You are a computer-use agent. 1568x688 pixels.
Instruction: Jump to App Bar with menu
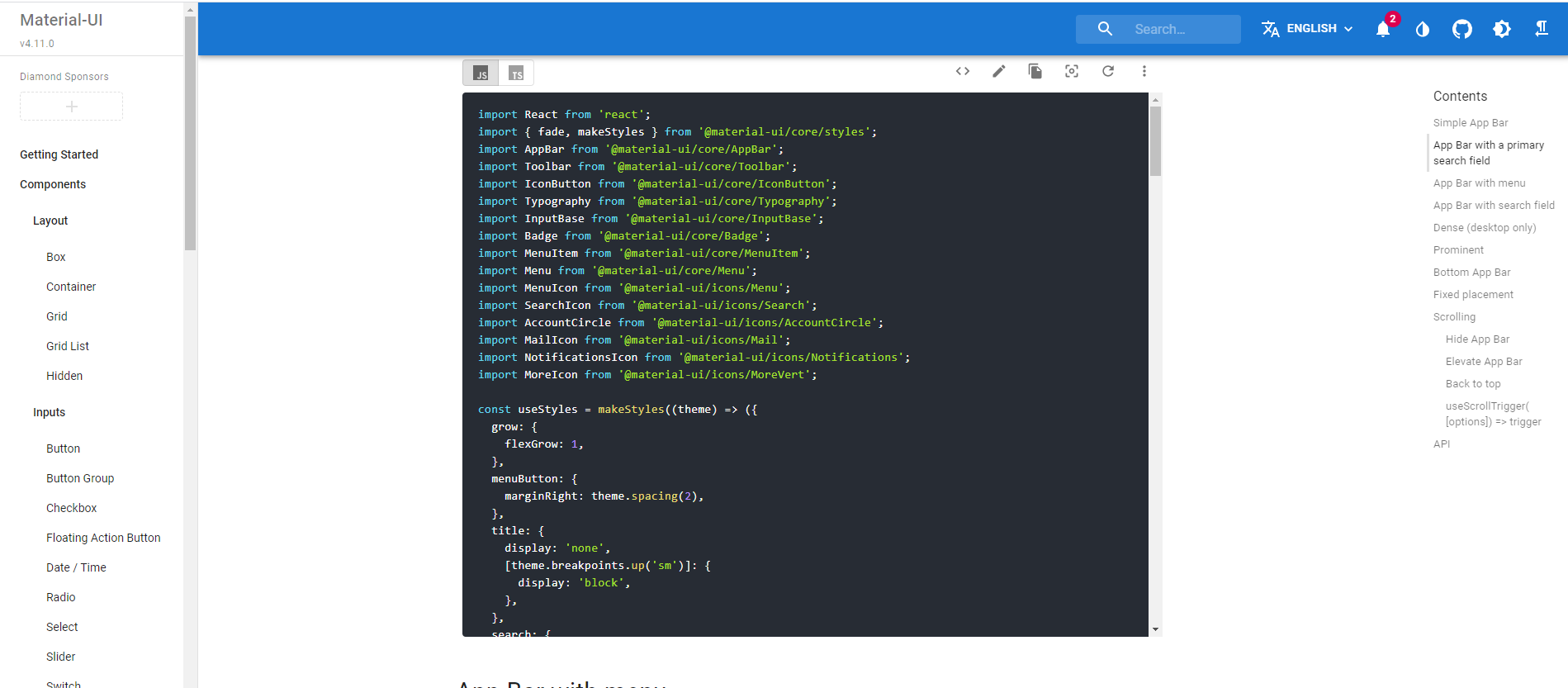tap(1480, 183)
